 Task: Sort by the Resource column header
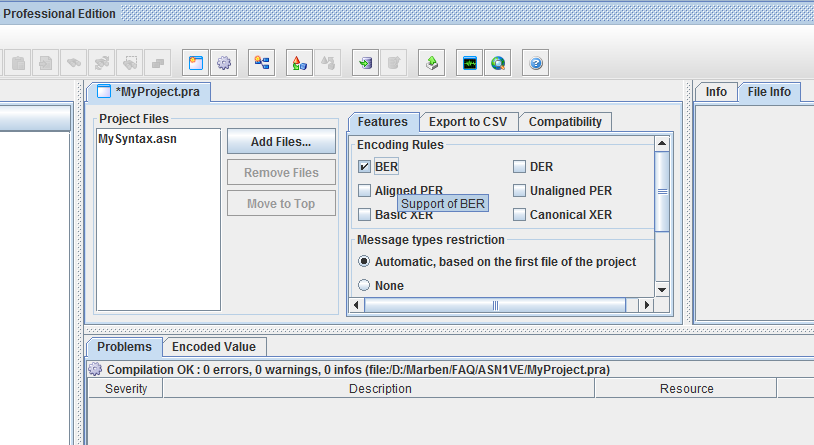click(x=686, y=388)
